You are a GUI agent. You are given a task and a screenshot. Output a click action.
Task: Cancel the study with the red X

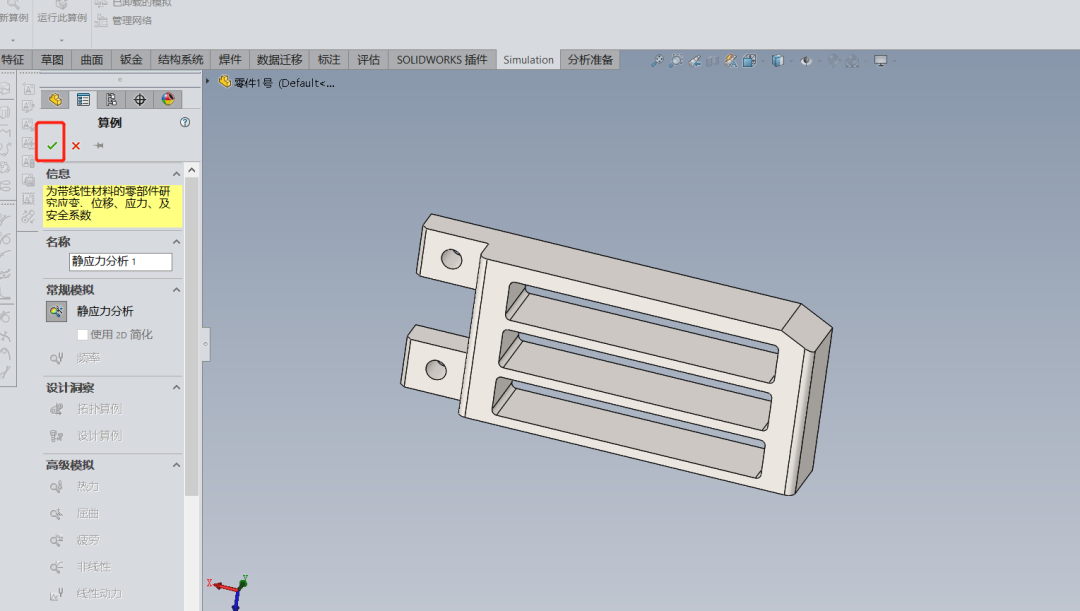coord(76,146)
